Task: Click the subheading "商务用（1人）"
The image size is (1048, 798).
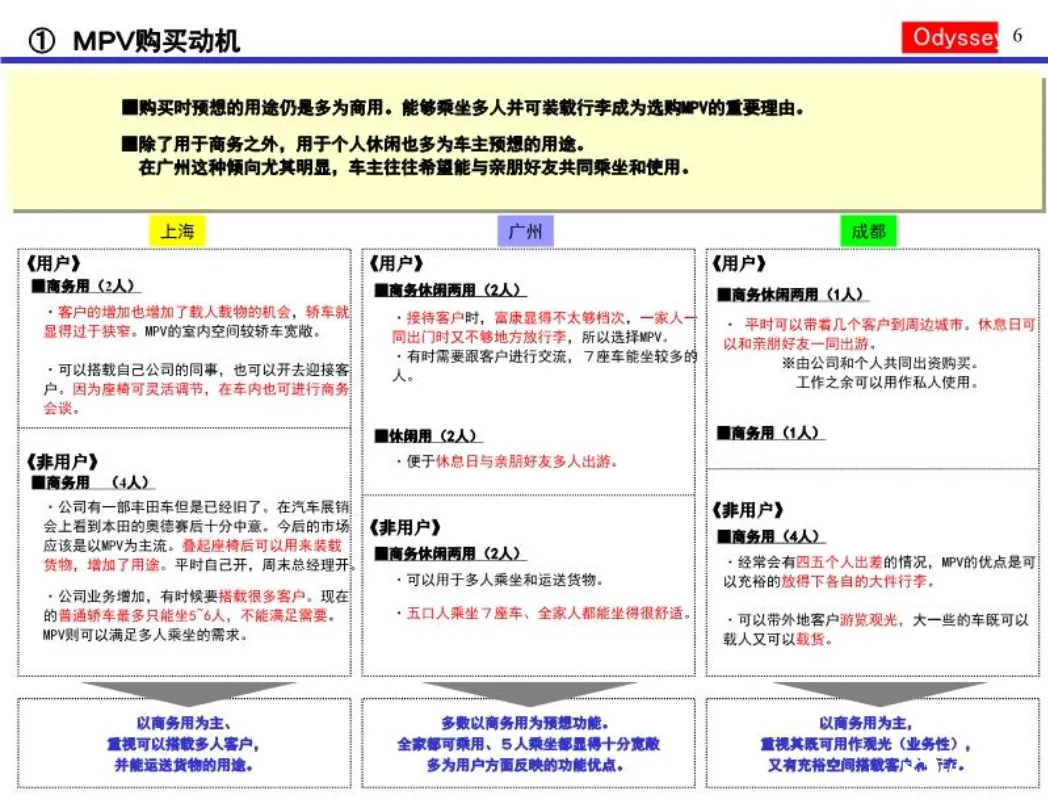Action: [771, 433]
